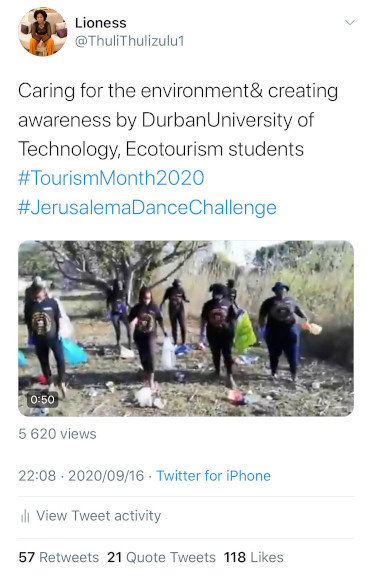This screenshot has height=576, width=372.
Task: Open the @ThuliThulizulu1 handle
Action: click(129, 41)
